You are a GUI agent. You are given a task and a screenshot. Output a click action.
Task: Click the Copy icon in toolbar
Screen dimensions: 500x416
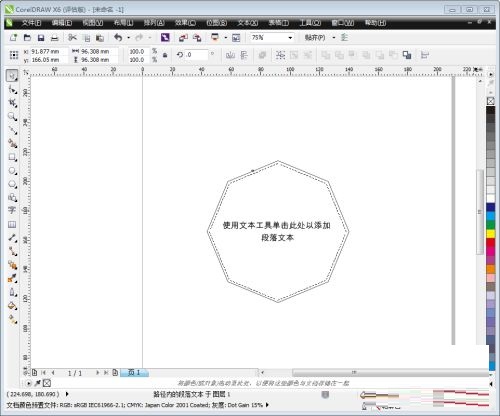coord(86,38)
